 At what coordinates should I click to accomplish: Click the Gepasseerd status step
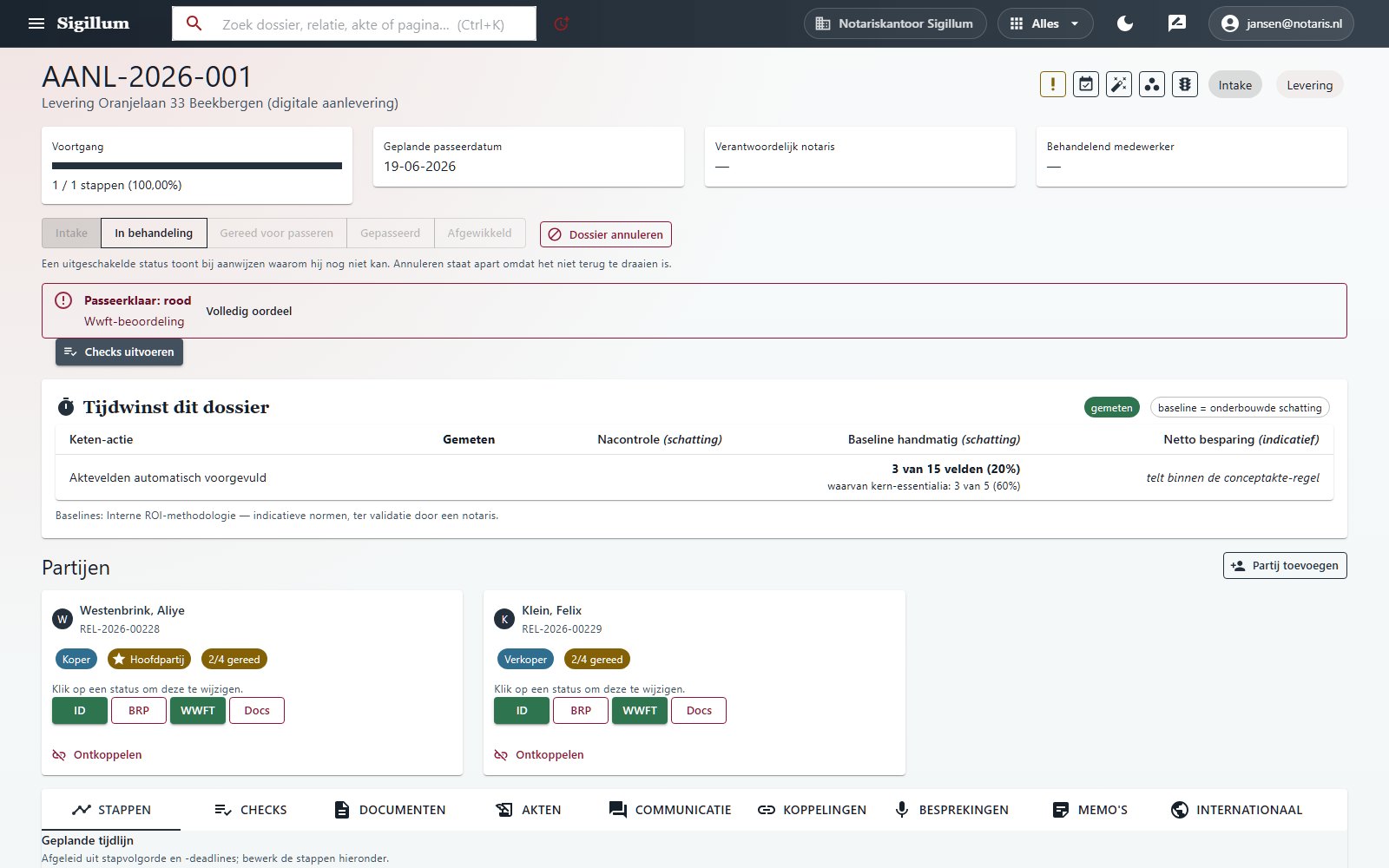391,233
